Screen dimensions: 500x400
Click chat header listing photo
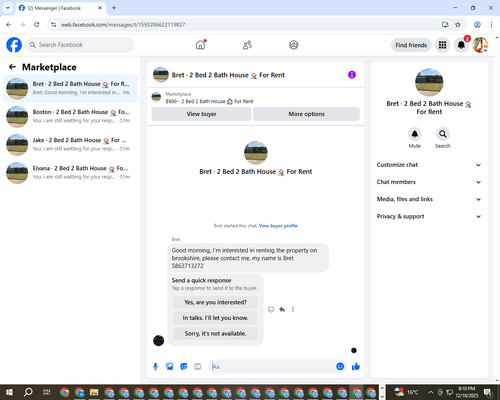coord(161,75)
